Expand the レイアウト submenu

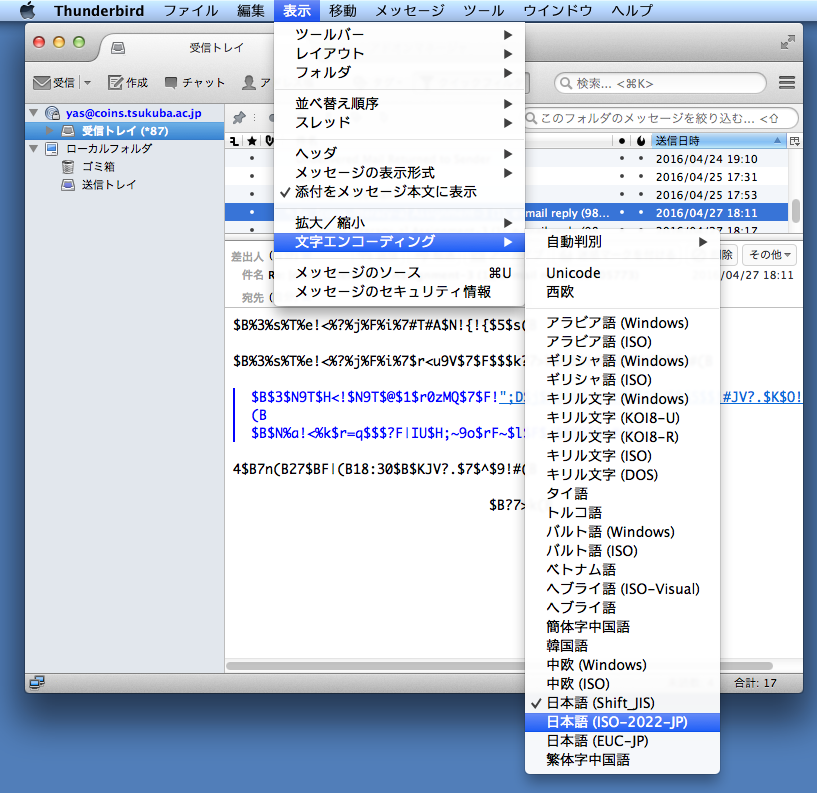point(399,54)
